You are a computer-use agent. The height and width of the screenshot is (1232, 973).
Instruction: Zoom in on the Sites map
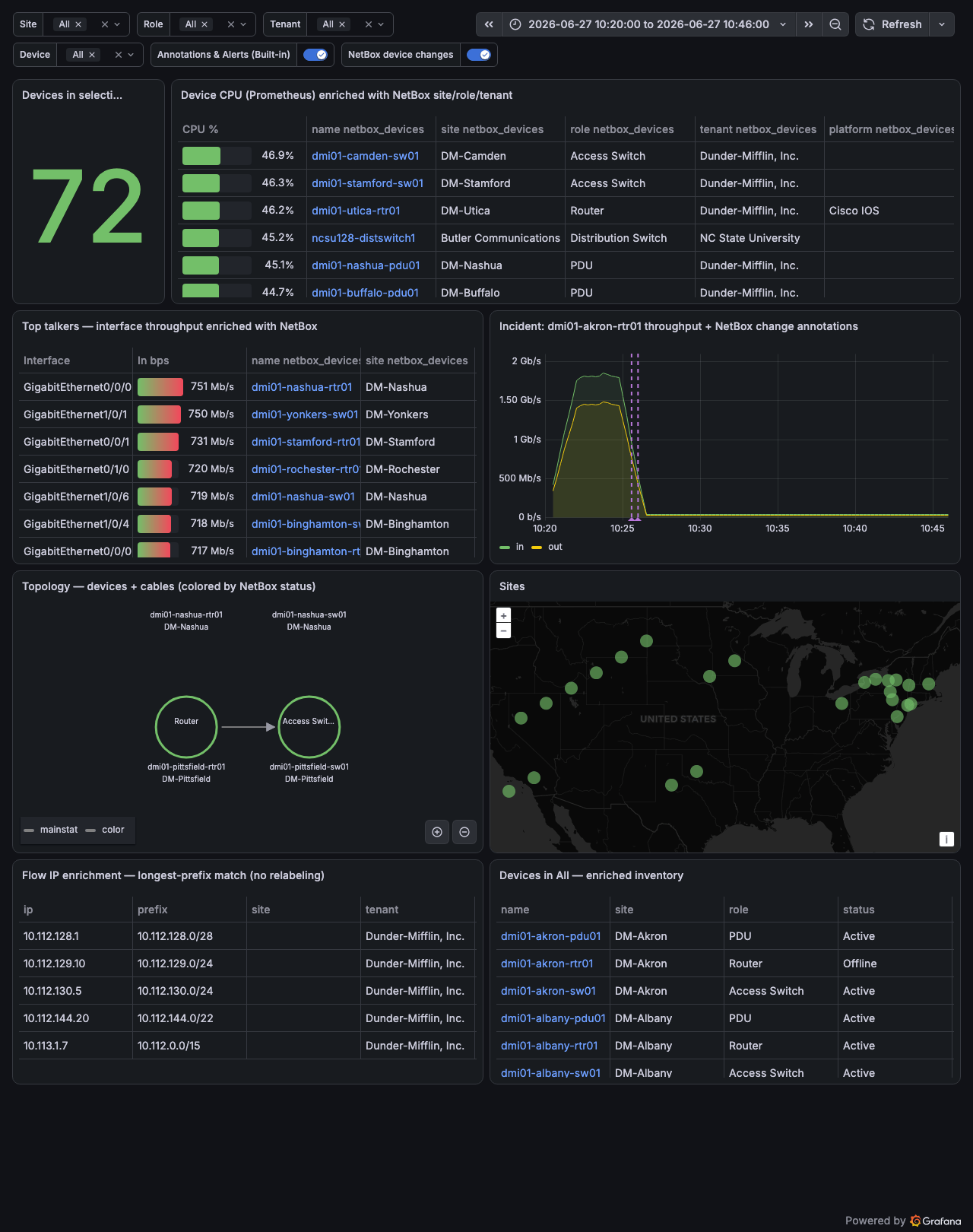(503, 616)
